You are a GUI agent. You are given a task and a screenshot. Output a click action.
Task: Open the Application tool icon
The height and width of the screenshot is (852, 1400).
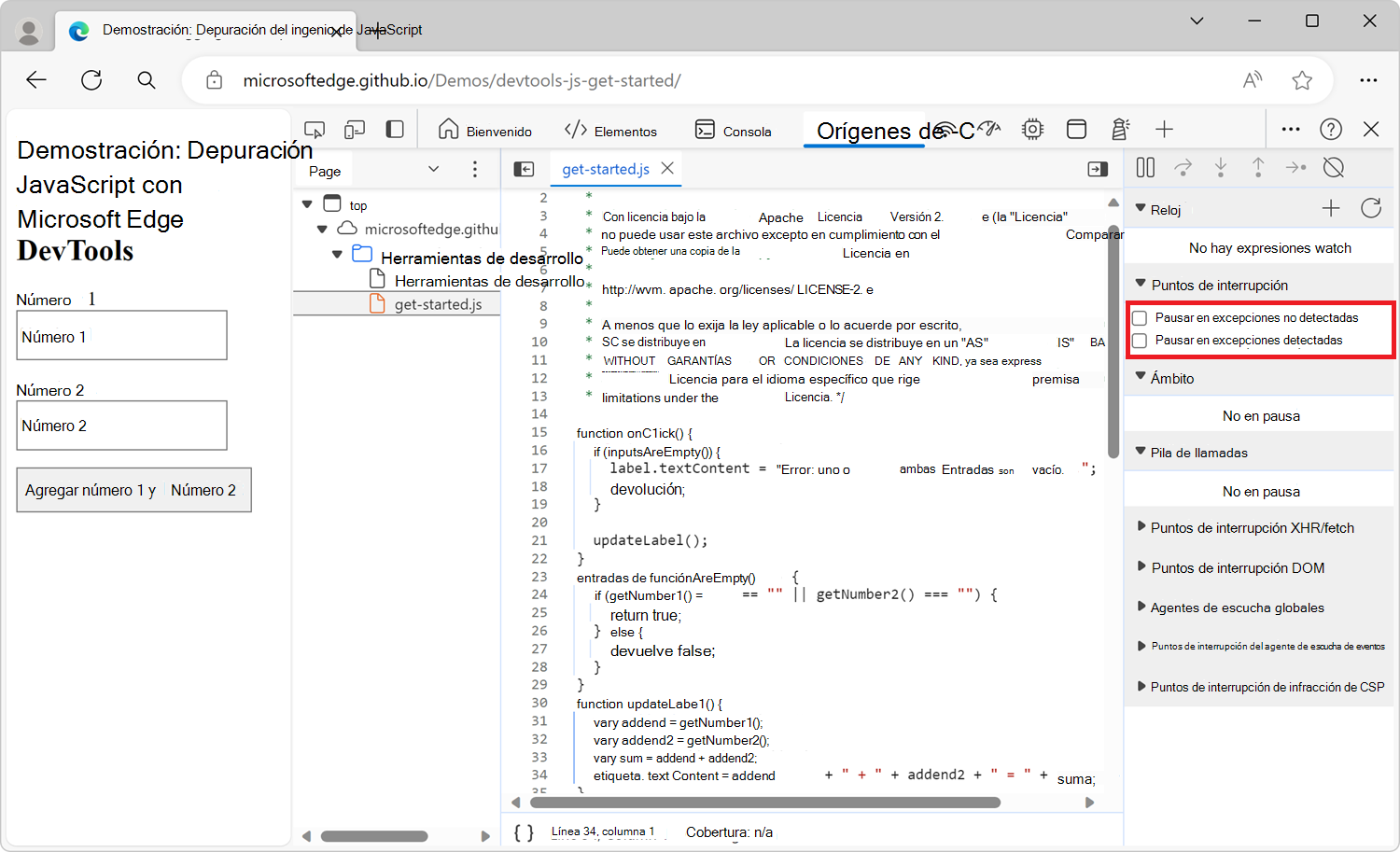pos(1076,130)
